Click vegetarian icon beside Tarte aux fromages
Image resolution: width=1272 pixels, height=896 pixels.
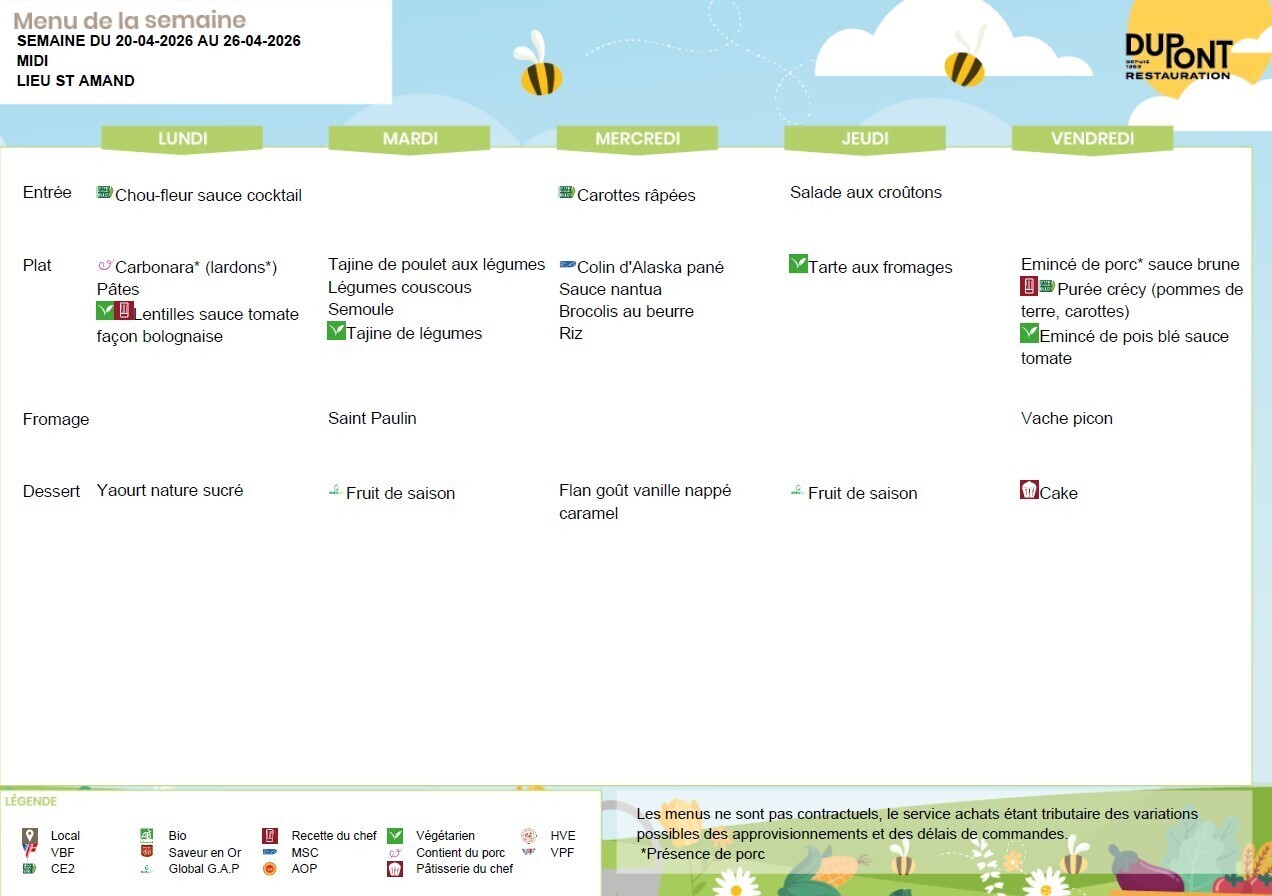tap(798, 264)
